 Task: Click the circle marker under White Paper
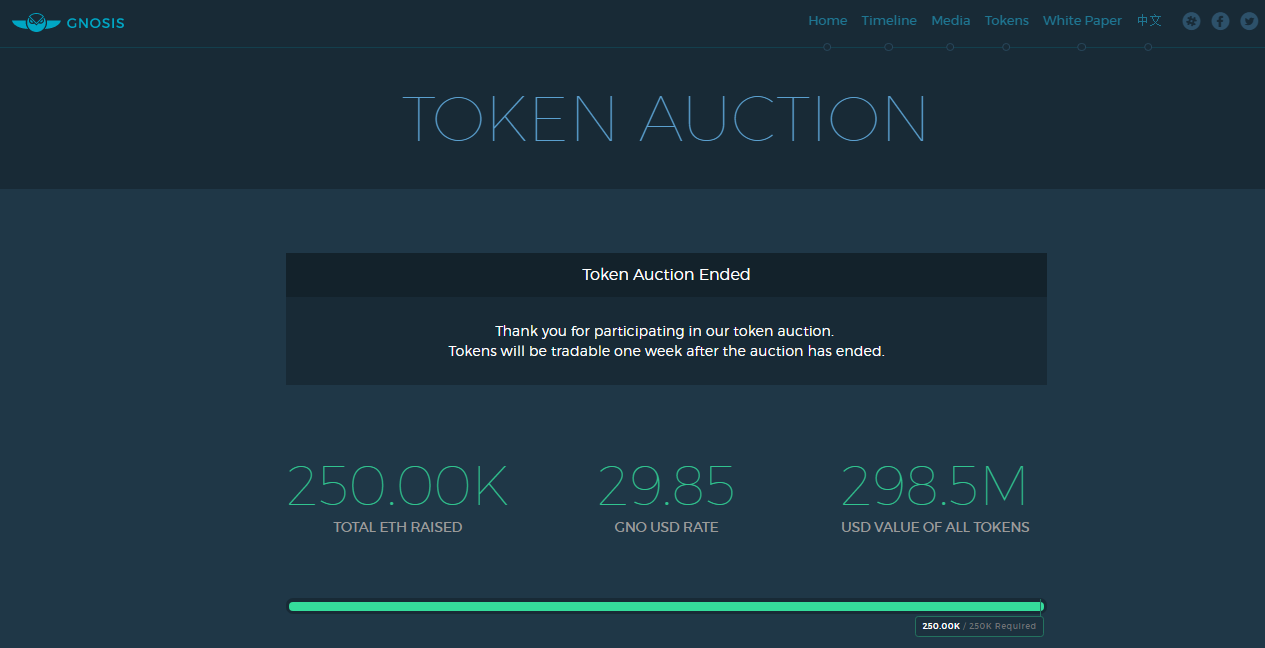1082,47
